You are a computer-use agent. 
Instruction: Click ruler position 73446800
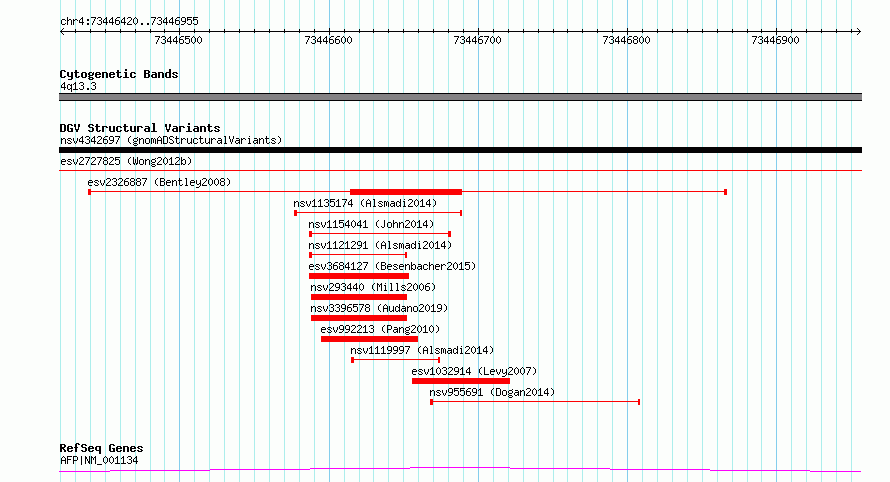point(627,40)
